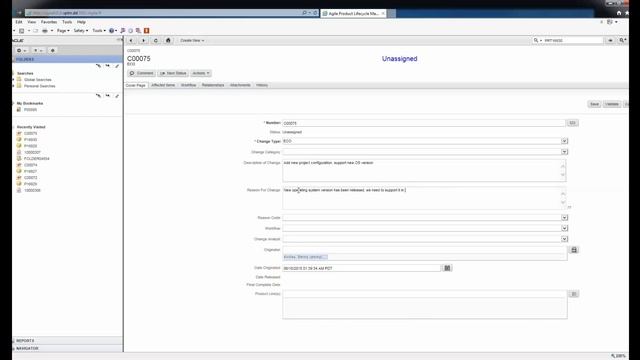Refresh the page using the reload icon

(156, 40)
